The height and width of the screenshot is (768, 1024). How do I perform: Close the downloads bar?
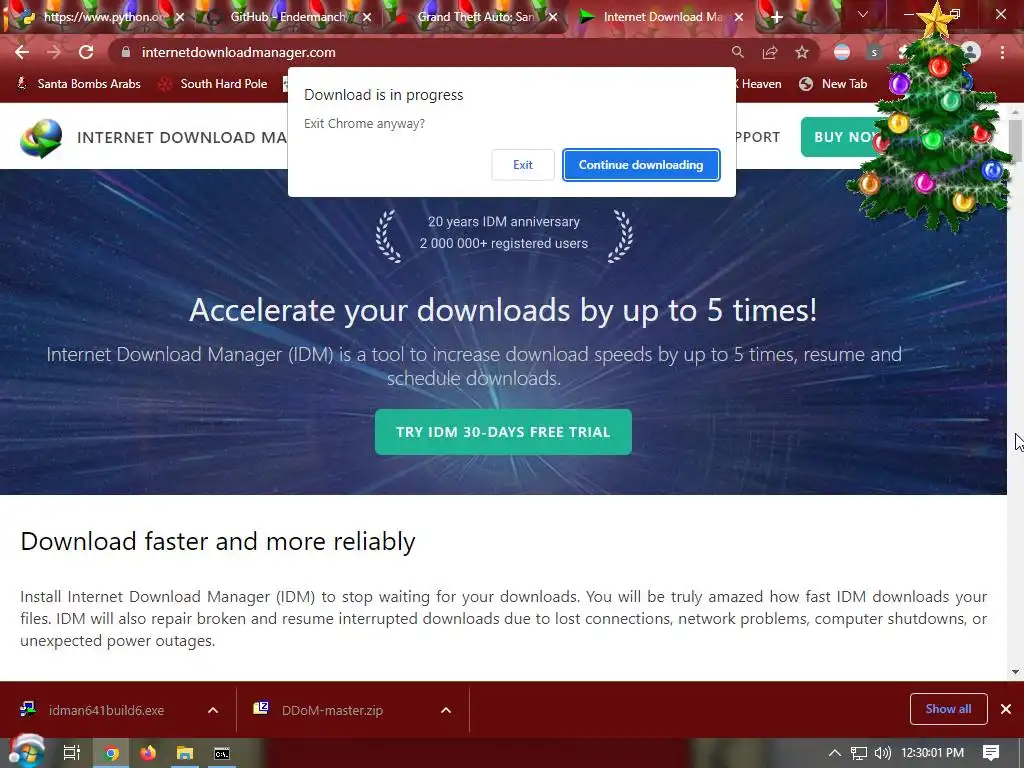(1006, 709)
